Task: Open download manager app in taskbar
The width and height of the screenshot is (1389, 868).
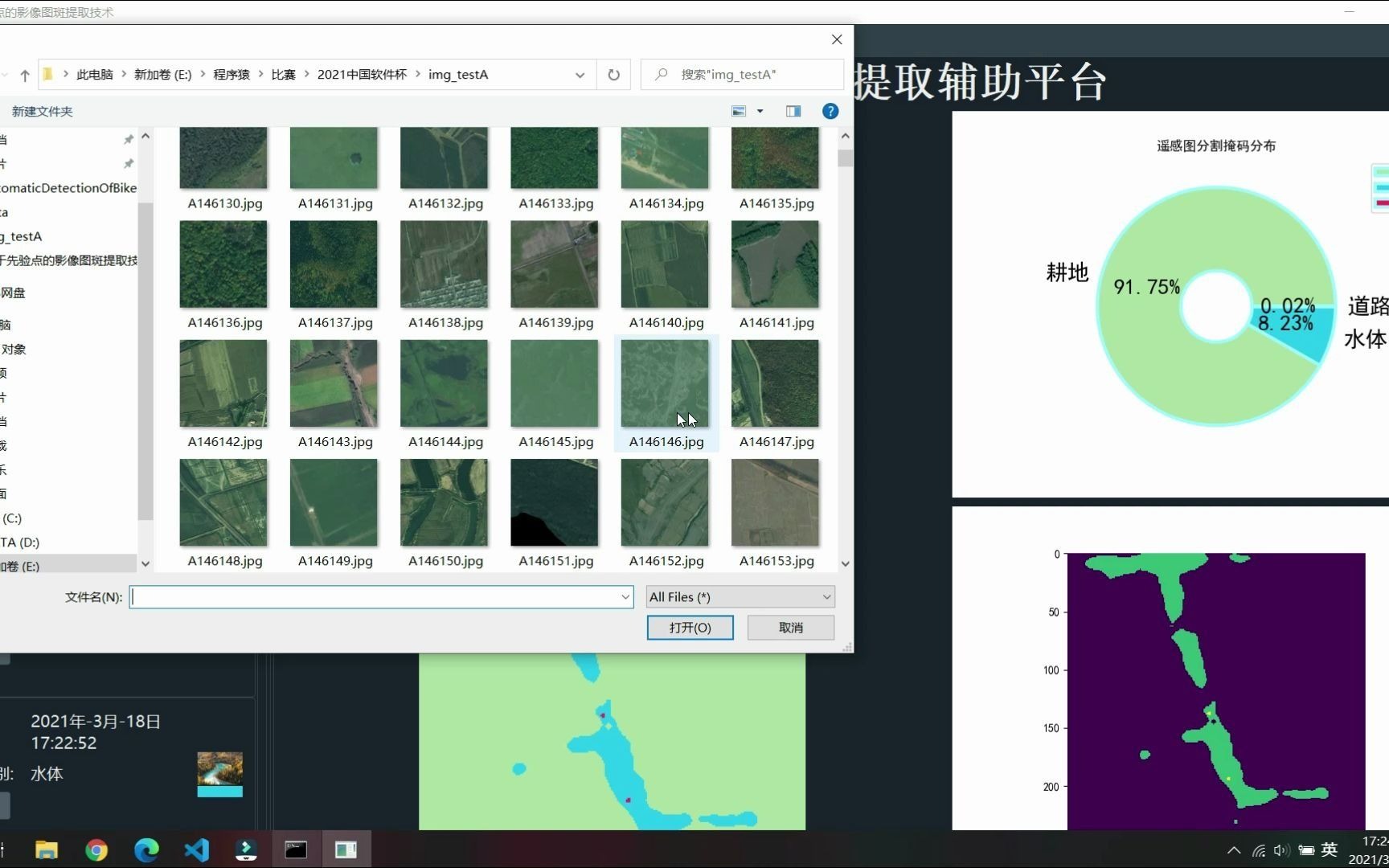Action: (246, 850)
